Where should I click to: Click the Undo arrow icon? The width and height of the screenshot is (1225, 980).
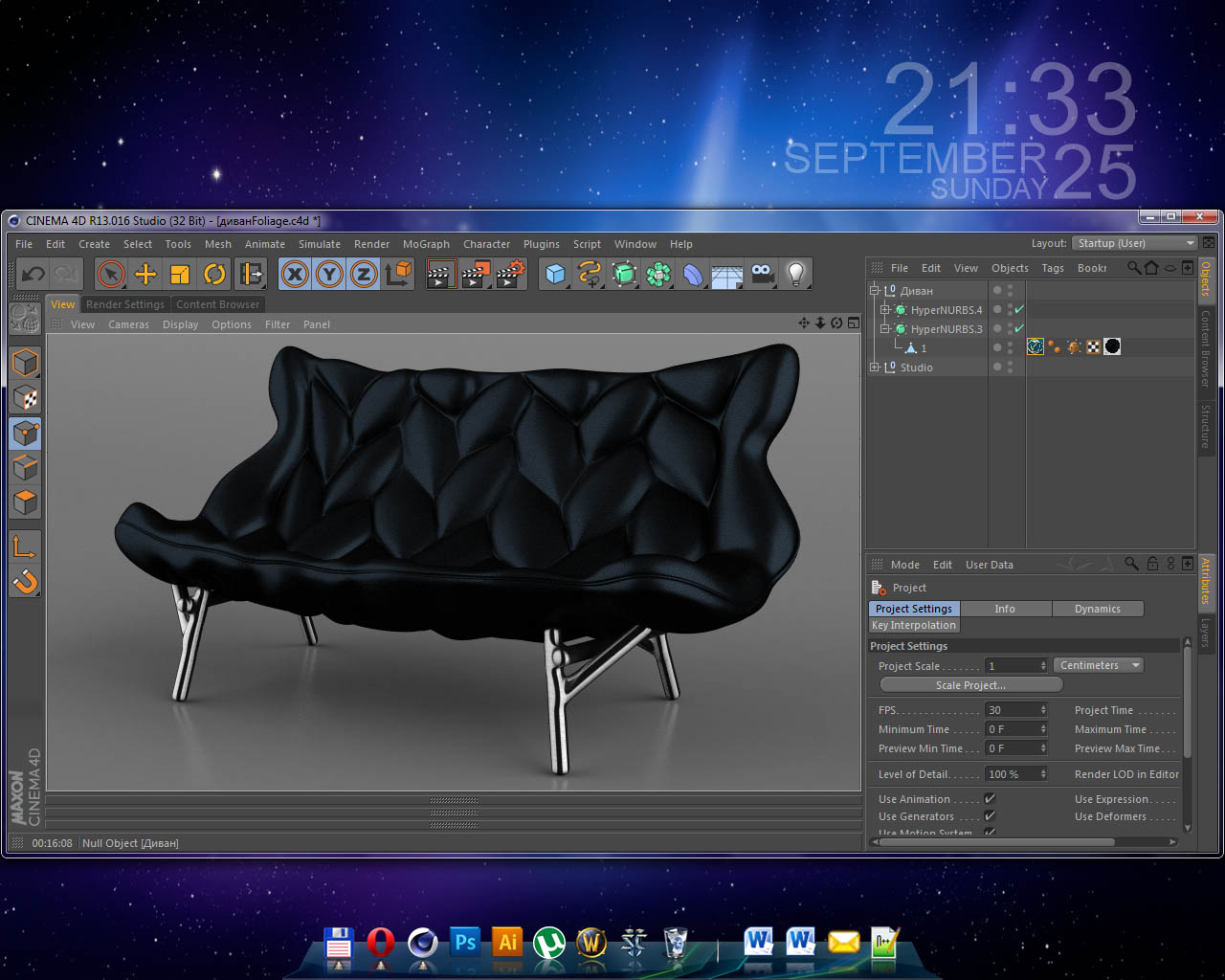coord(33,275)
